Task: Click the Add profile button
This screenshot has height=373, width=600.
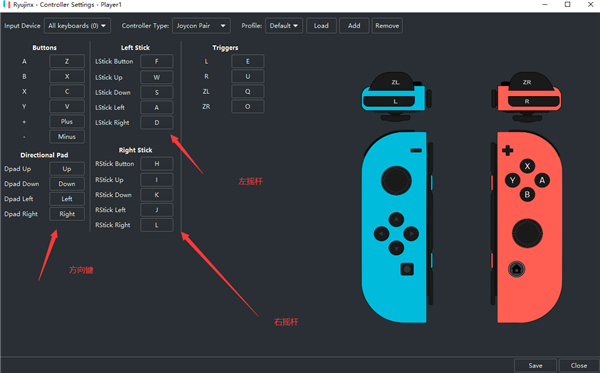Action: pos(354,26)
